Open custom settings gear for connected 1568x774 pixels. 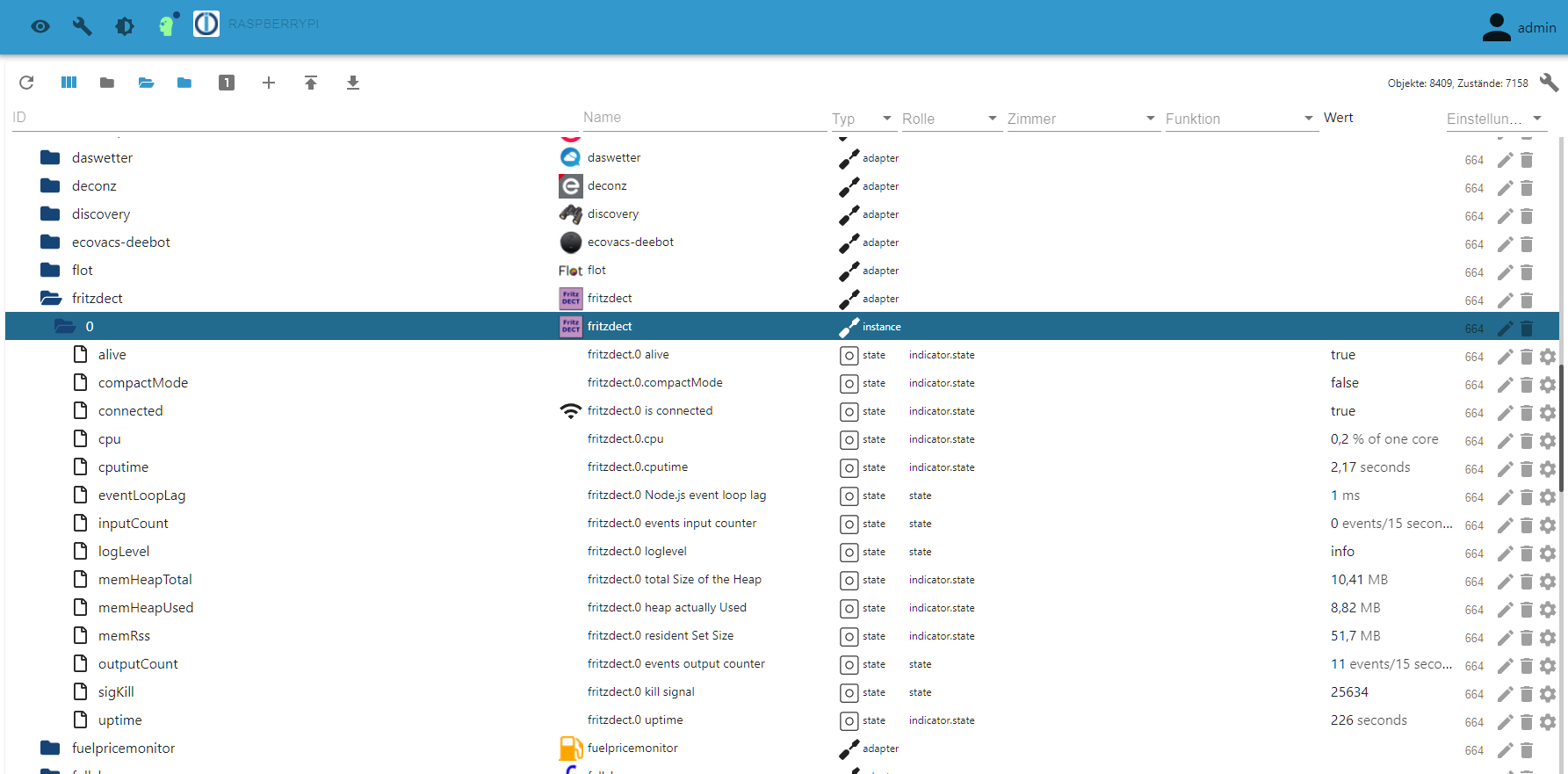[1548, 413]
